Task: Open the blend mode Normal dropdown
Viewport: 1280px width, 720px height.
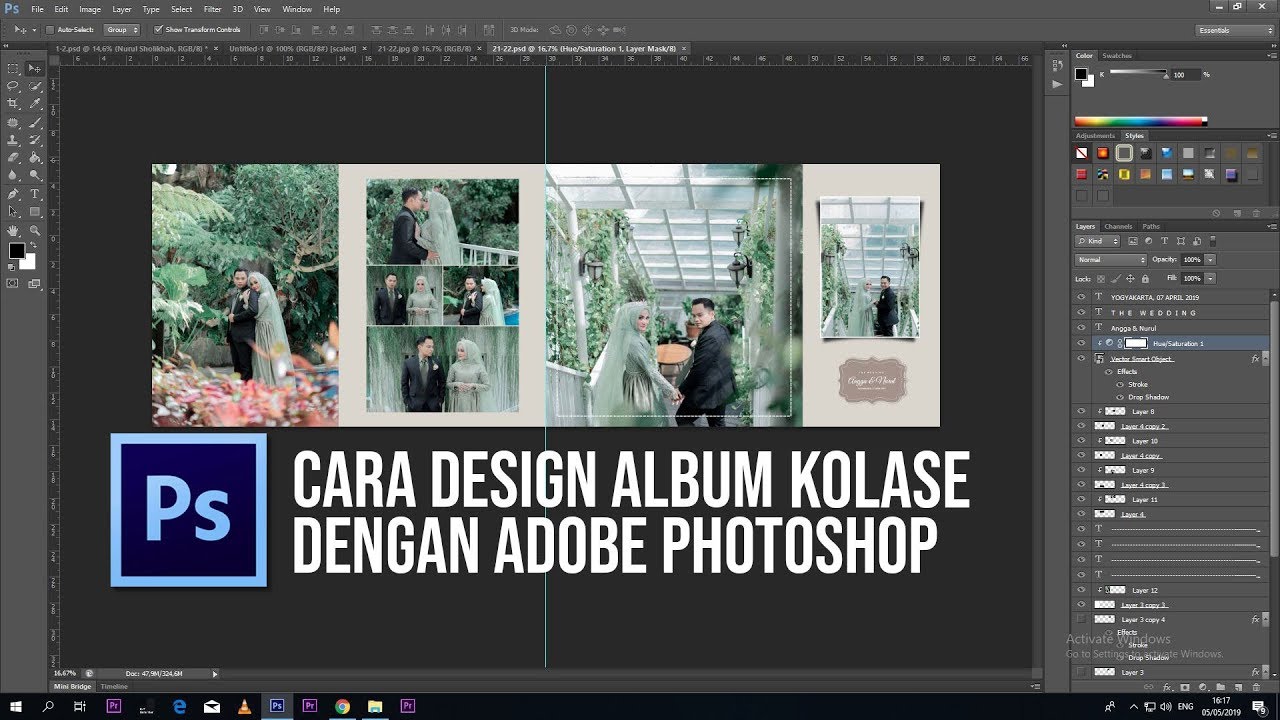Action: [x=1110, y=259]
